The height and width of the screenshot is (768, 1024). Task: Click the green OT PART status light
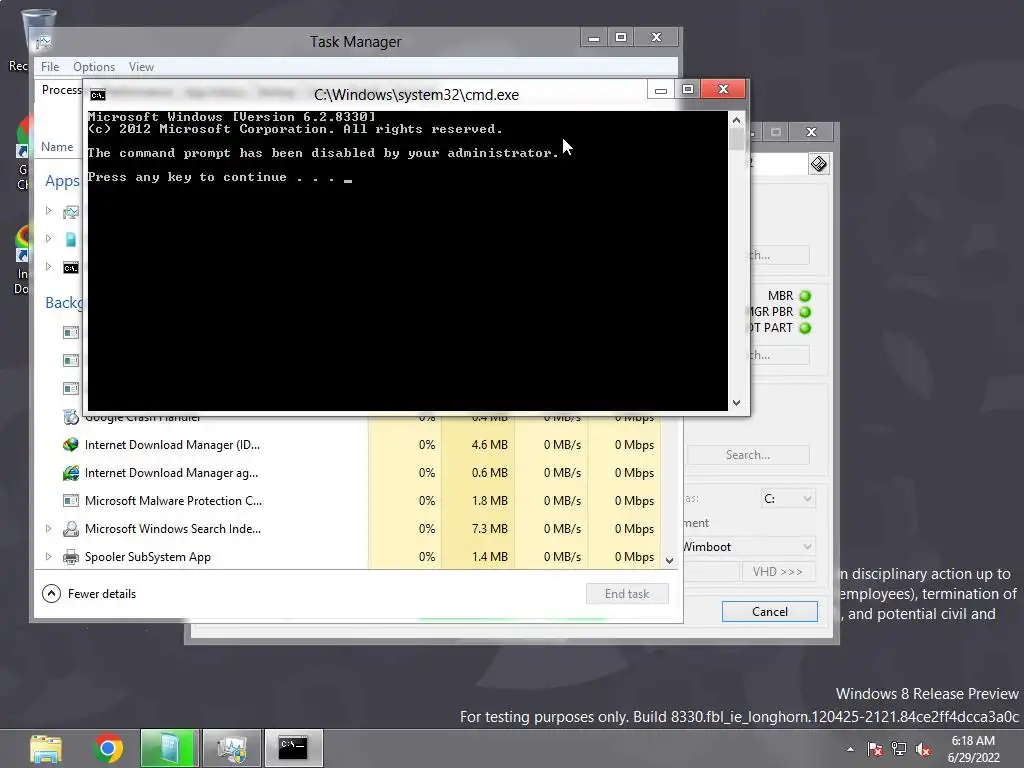[805, 328]
